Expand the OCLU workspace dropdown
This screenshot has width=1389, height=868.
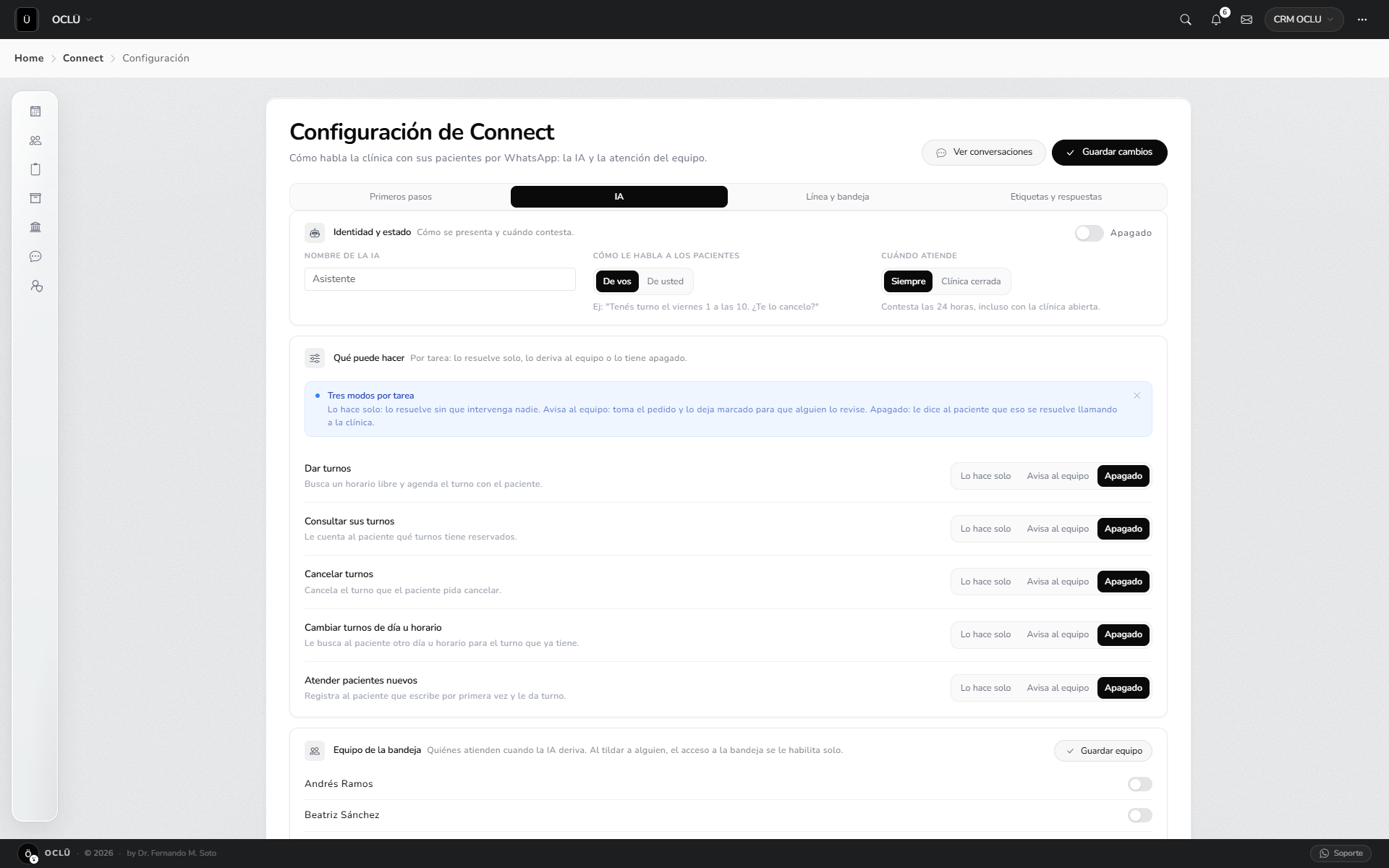pyautogui.click(x=72, y=20)
